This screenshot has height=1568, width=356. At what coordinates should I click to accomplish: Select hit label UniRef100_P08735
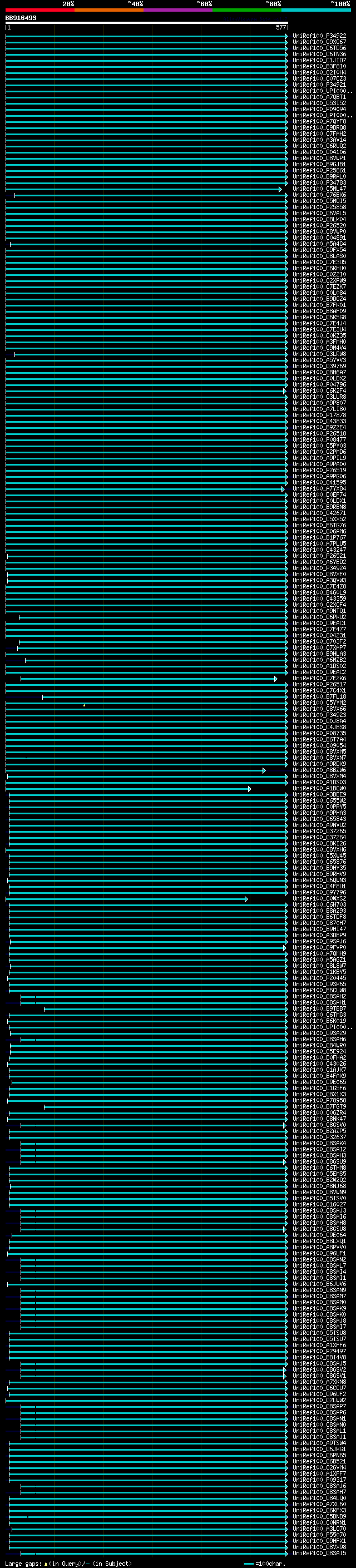tap(319, 734)
